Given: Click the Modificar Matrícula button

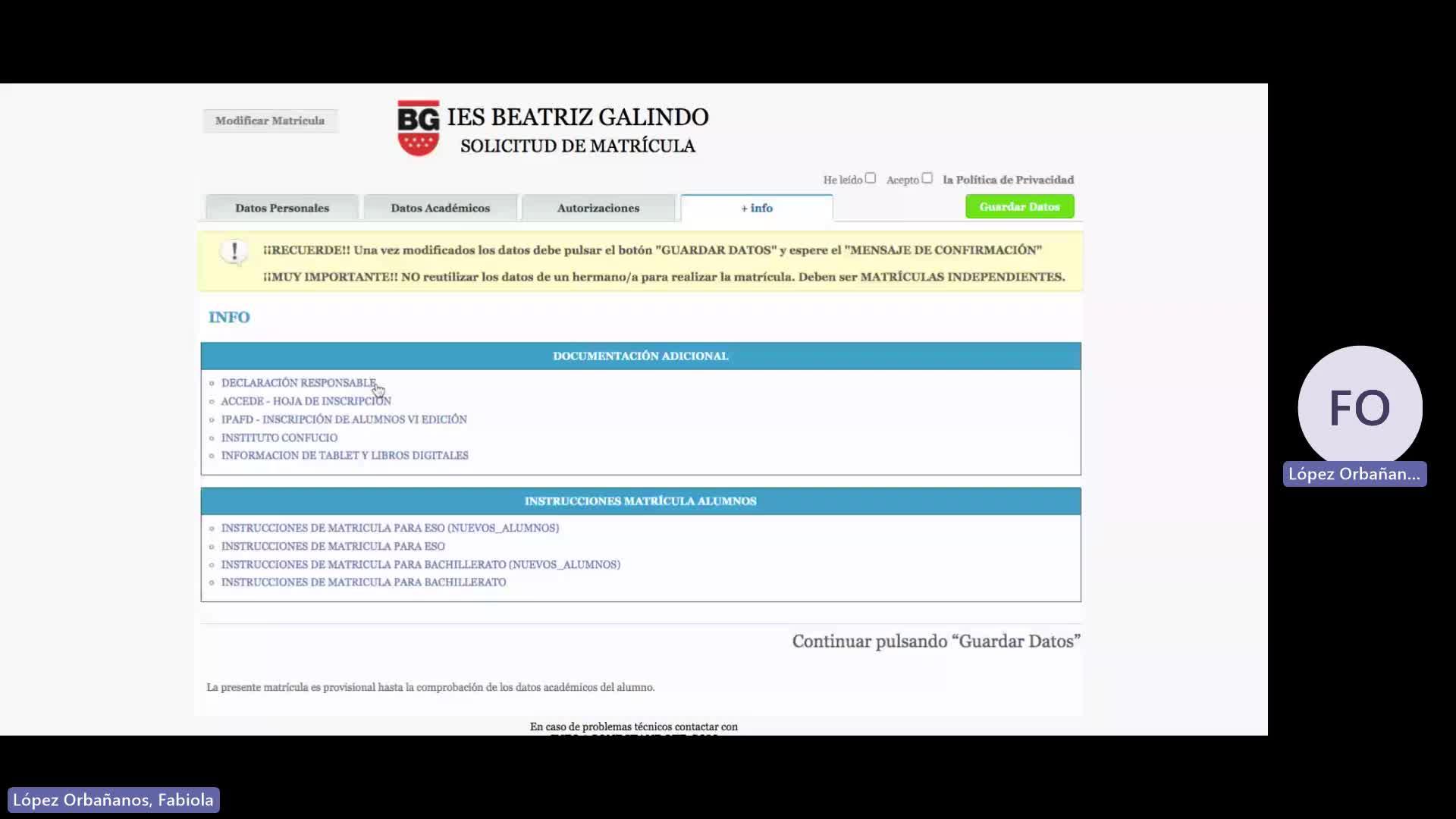Looking at the screenshot, I should [269, 121].
